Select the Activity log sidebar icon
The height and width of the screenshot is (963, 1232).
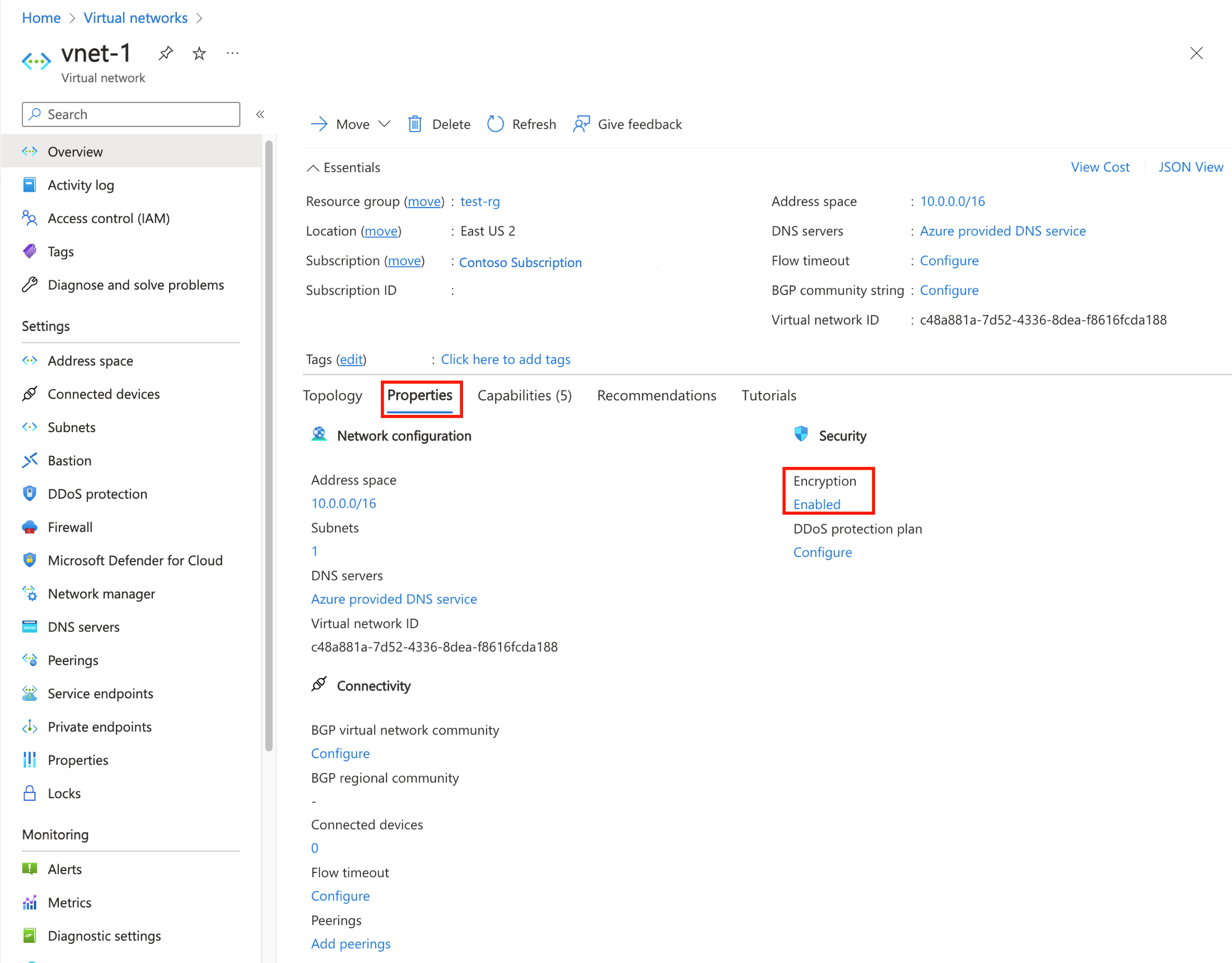(x=30, y=184)
